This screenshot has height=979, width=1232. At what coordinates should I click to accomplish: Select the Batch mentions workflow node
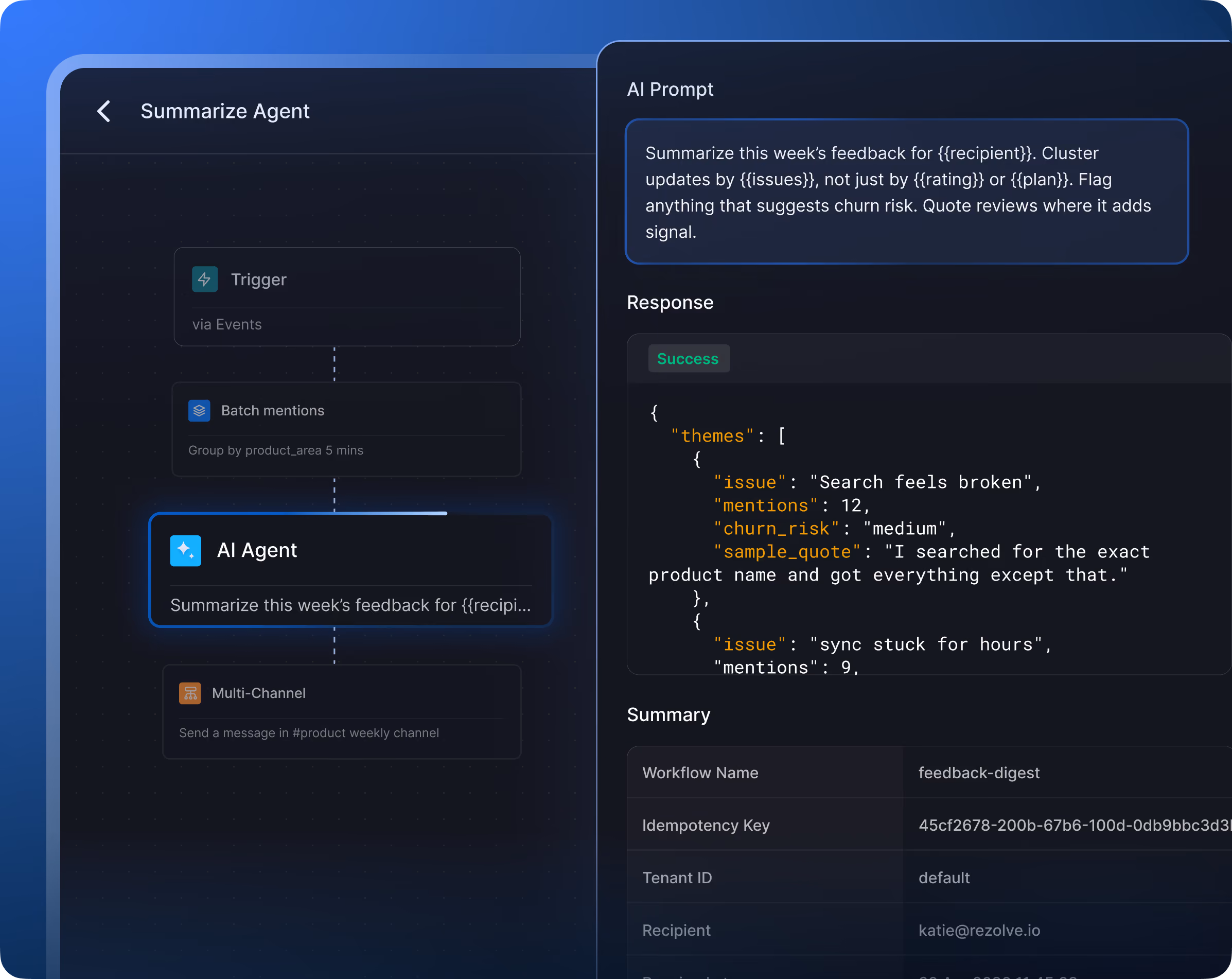[x=346, y=429]
